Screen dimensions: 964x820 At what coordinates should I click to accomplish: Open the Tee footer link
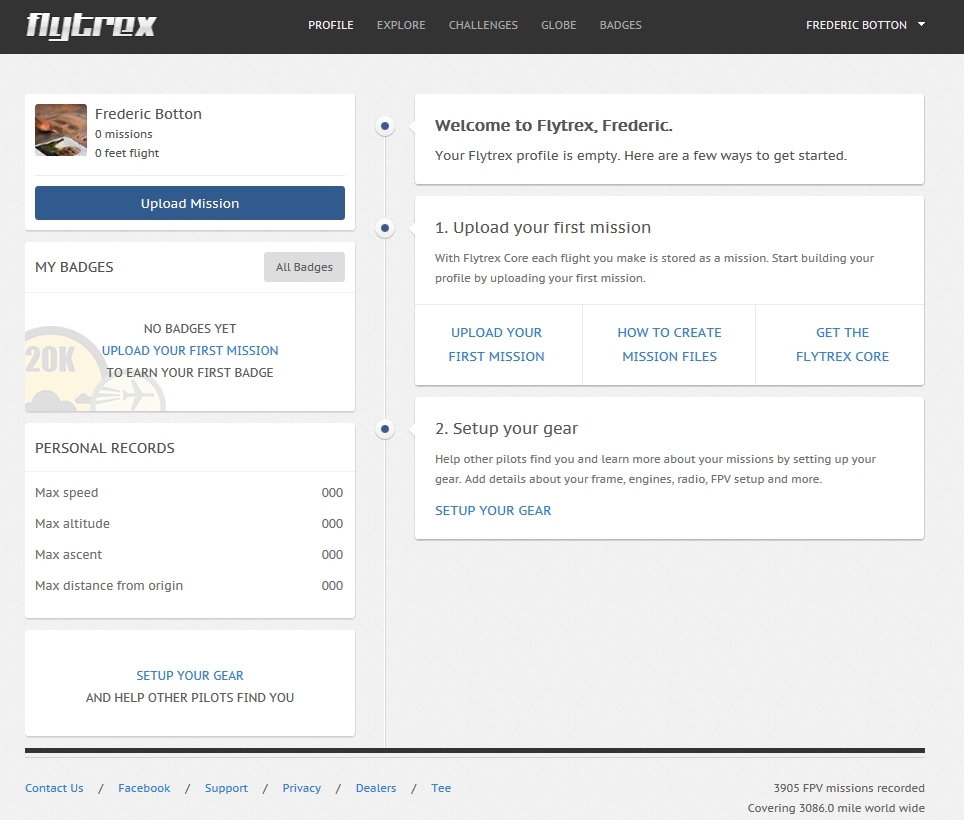click(x=441, y=788)
